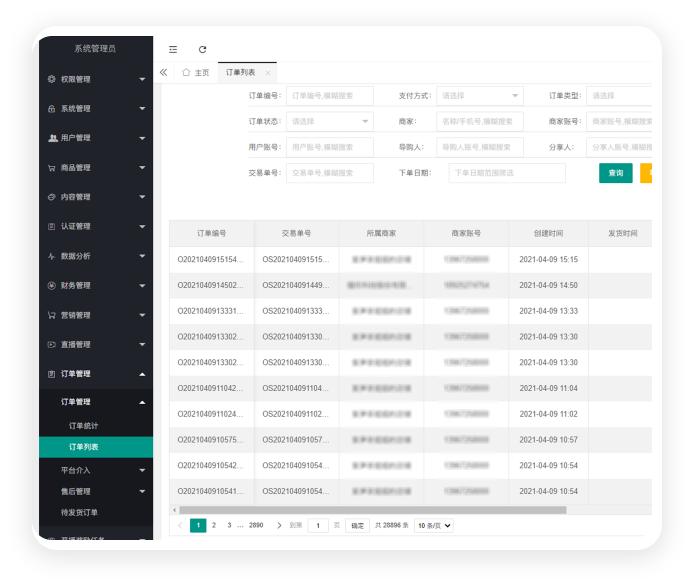Viewport: 690px width, 587px height.
Task: Go to next page arrow in pagination
Action: [271, 525]
